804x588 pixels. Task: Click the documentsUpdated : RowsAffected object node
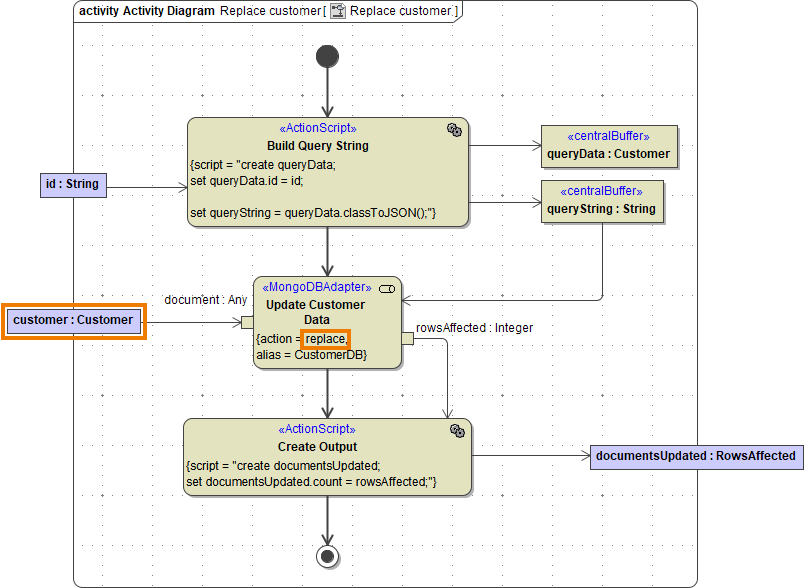click(694, 455)
